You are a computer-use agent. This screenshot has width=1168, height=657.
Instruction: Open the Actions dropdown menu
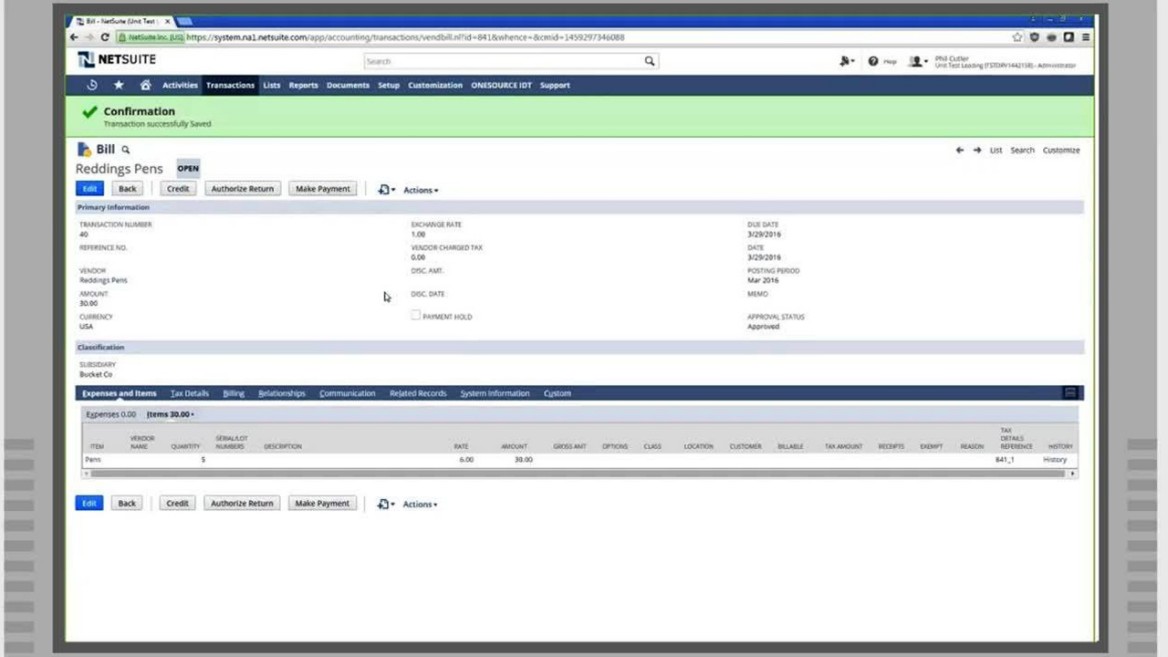pyautogui.click(x=420, y=189)
